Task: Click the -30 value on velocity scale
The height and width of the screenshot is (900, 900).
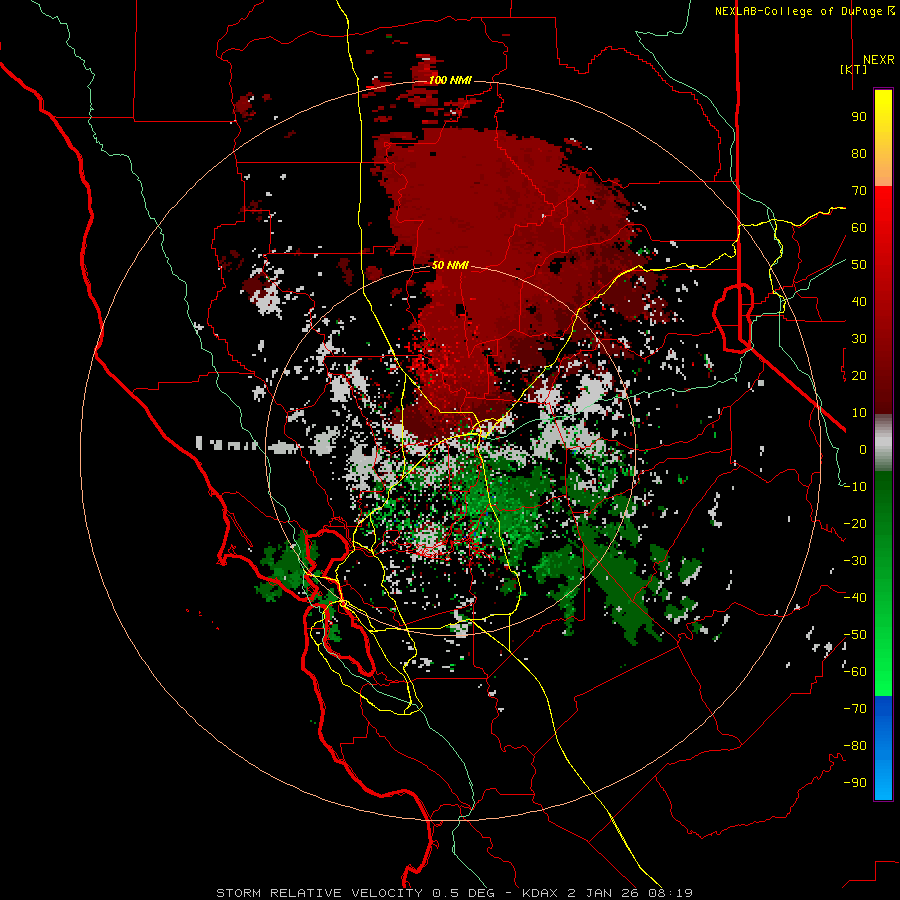Action: (x=855, y=561)
